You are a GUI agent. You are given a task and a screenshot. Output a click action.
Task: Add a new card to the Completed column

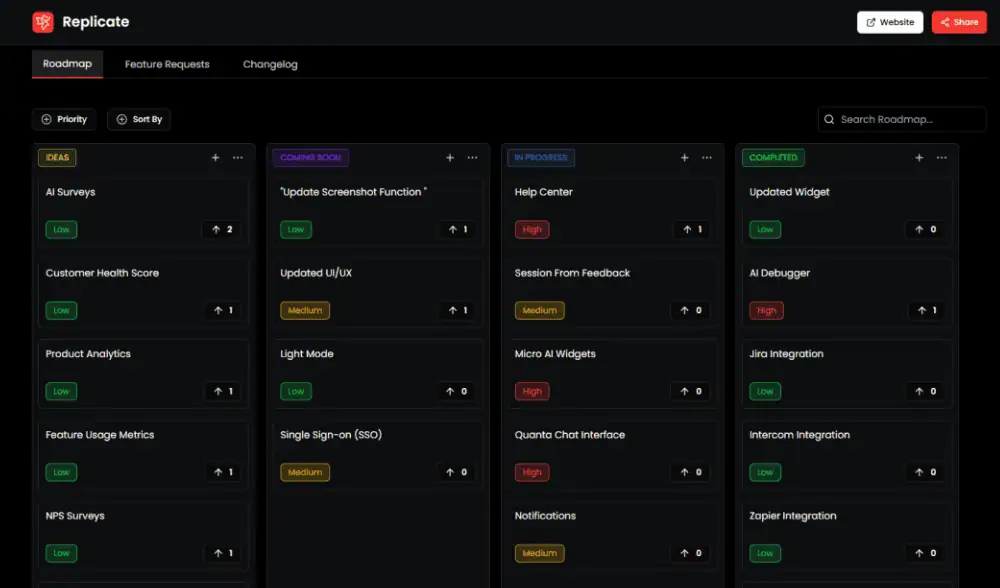(x=919, y=158)
